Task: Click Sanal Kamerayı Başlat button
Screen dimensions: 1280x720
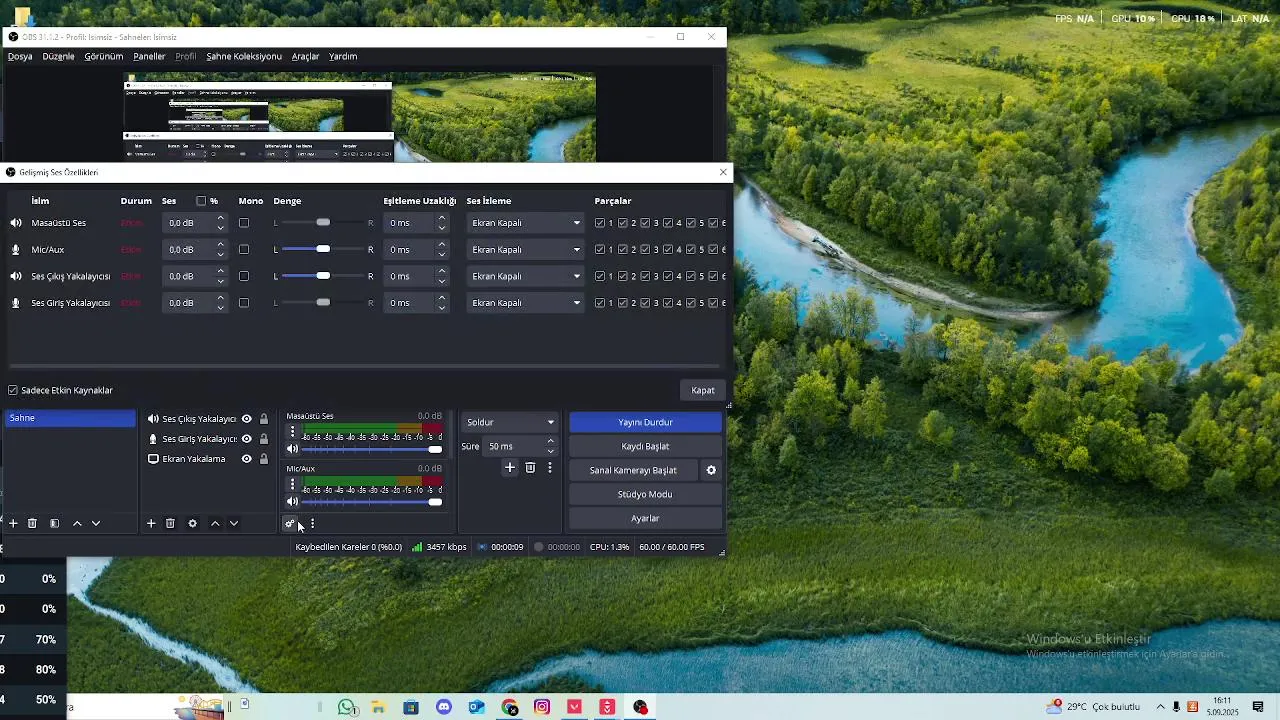Action: [633, 470]
